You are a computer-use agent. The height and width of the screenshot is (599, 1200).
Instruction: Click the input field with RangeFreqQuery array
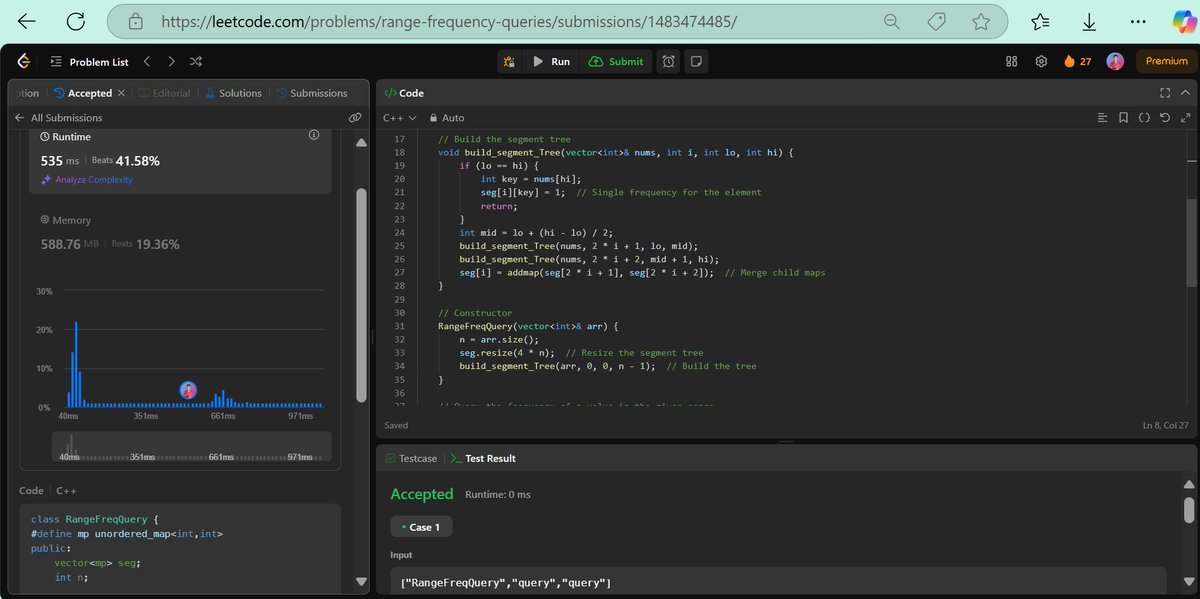[778, 582]
